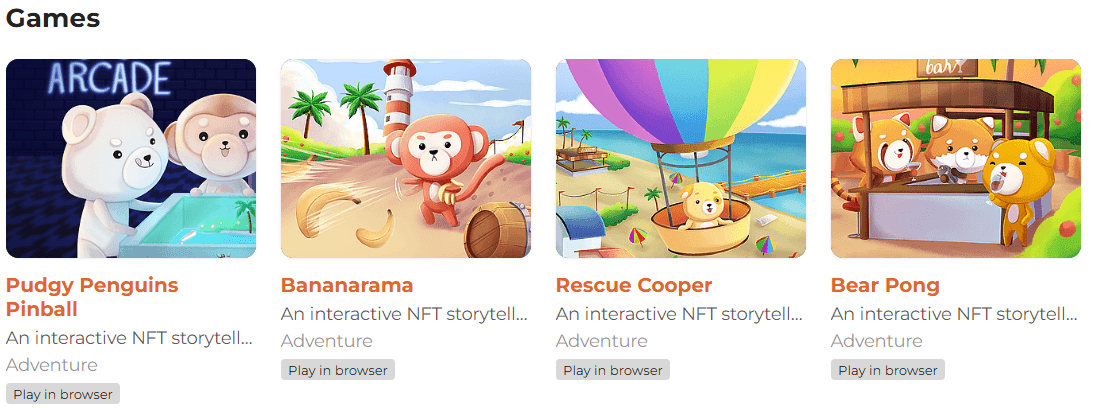Image resolution: width=1096 pixels, height=408 pixels.
Task: Visit the Bear Pong title link
Action: point(885,286)
